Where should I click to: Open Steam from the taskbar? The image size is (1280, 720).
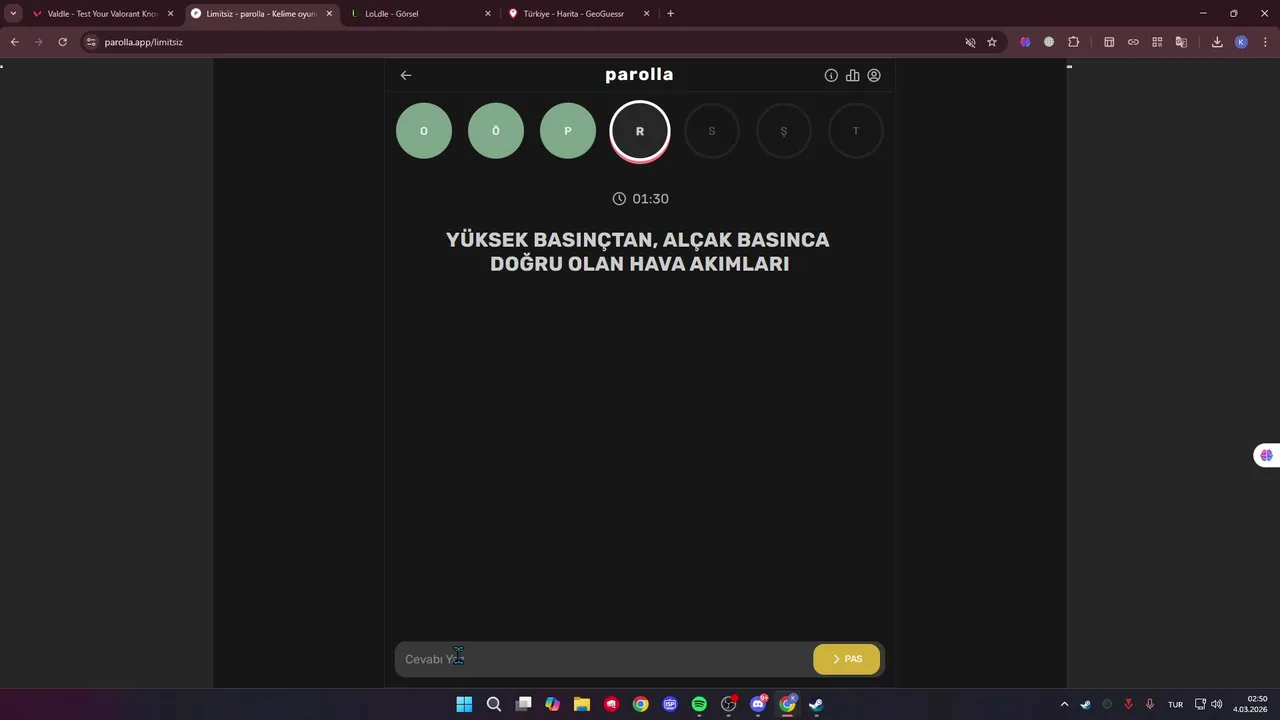(x=816, y=704)
